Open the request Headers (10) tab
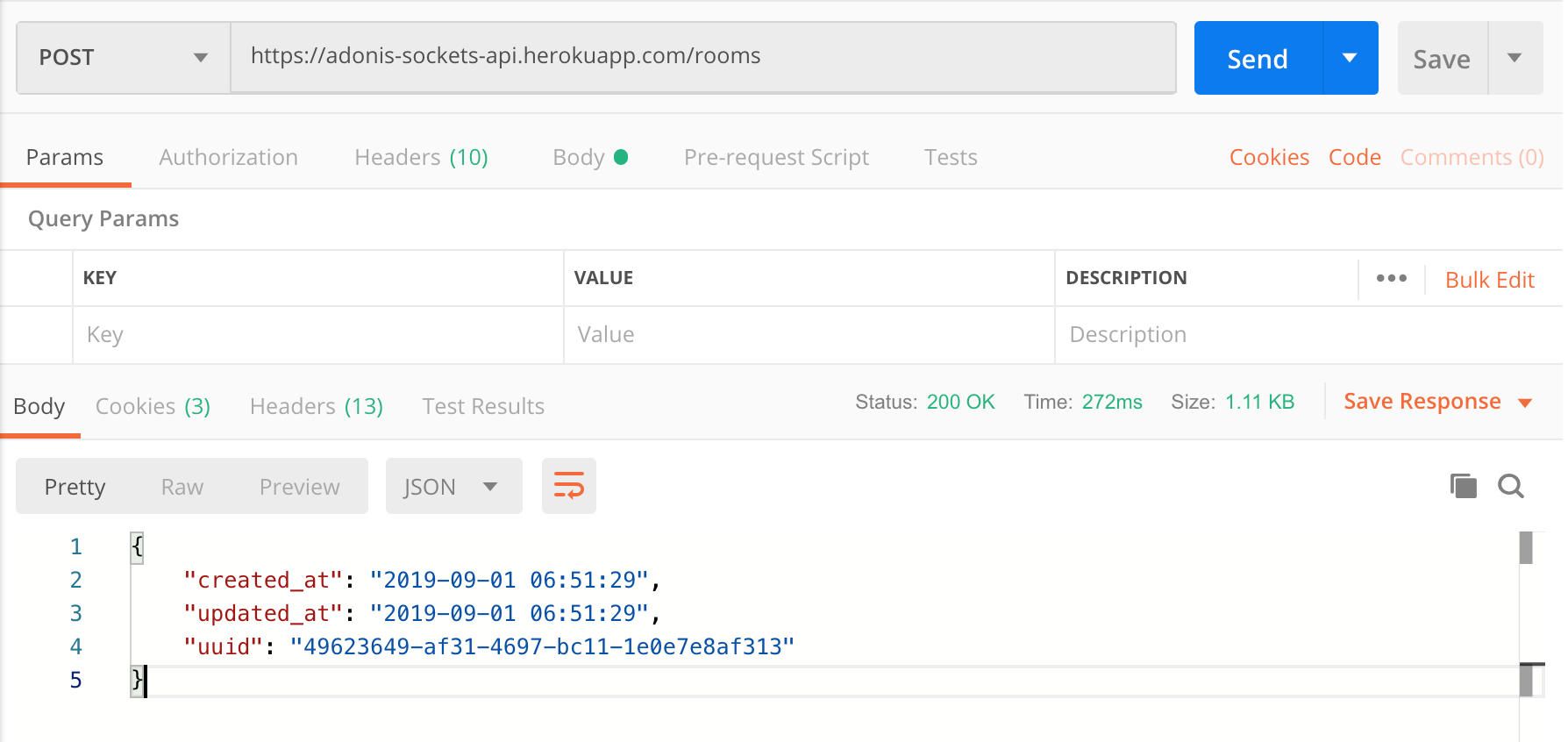 point(421,158)
